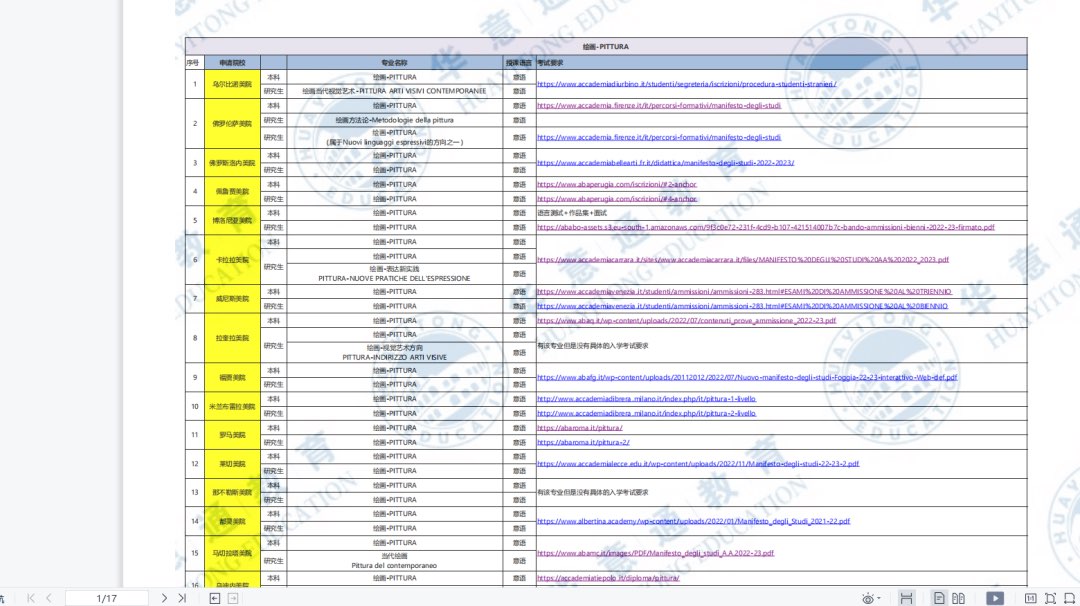Image resolution: width=1080 pixels, height=606 pixels.
Task: Open the eye protection mode options
Action: [x=871, y=598]
